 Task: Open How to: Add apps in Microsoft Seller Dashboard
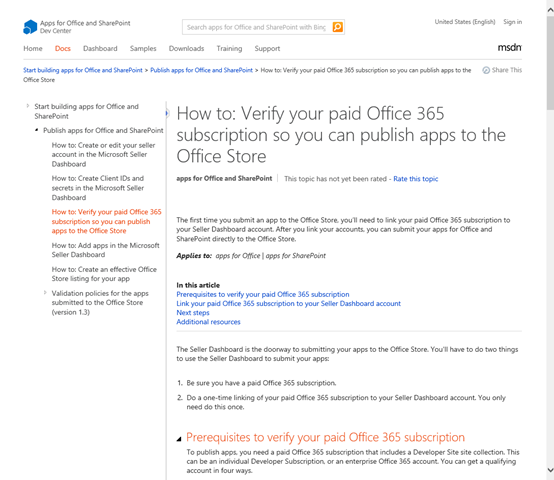pos(106,250)
